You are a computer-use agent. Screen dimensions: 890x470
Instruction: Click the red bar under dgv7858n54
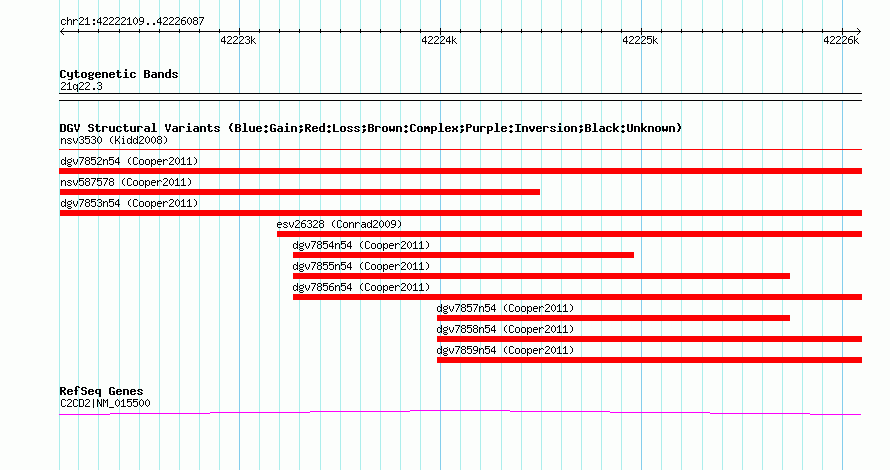tap(649, 339)
